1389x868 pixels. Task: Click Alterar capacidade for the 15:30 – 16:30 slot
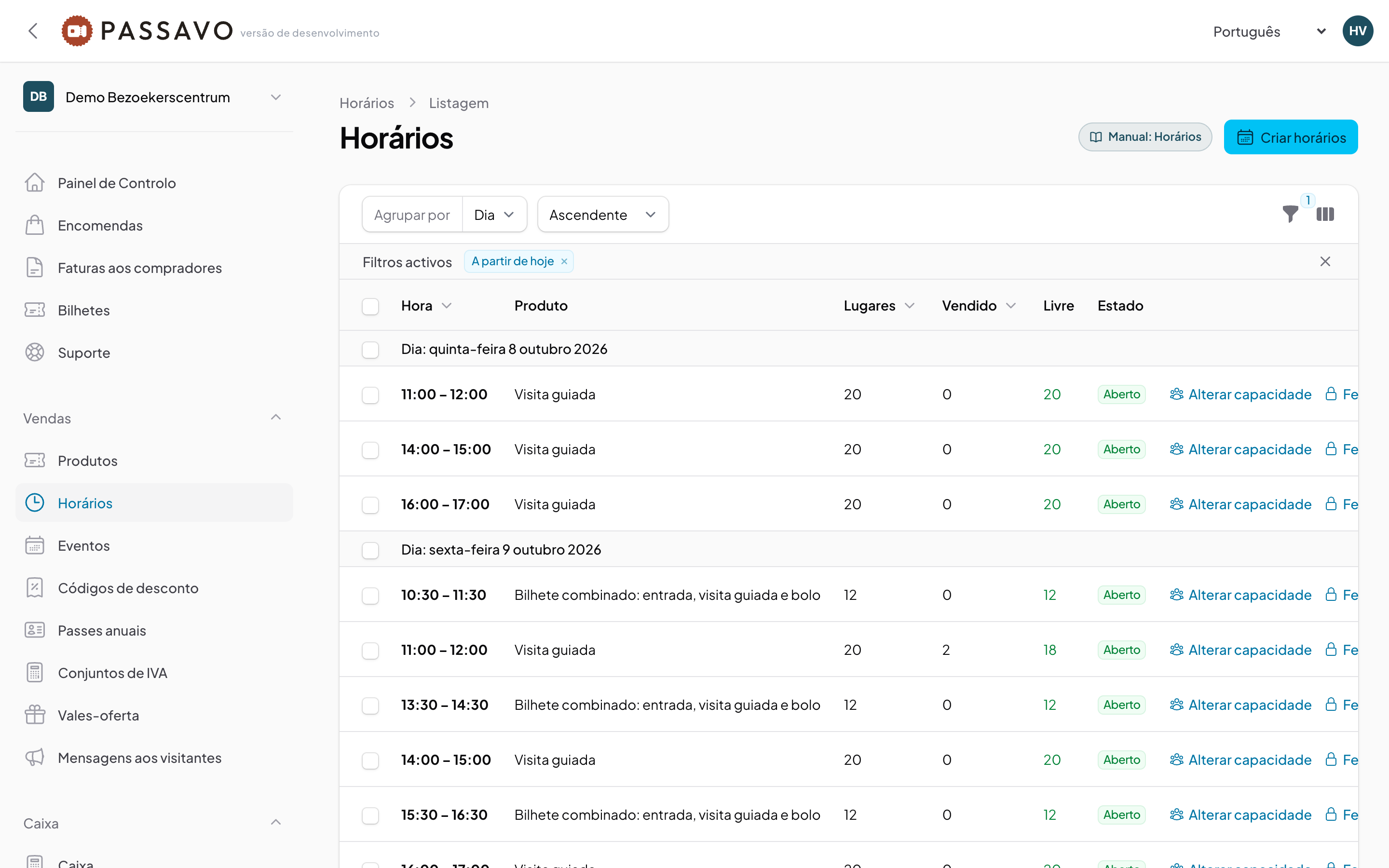(1241, 814)
